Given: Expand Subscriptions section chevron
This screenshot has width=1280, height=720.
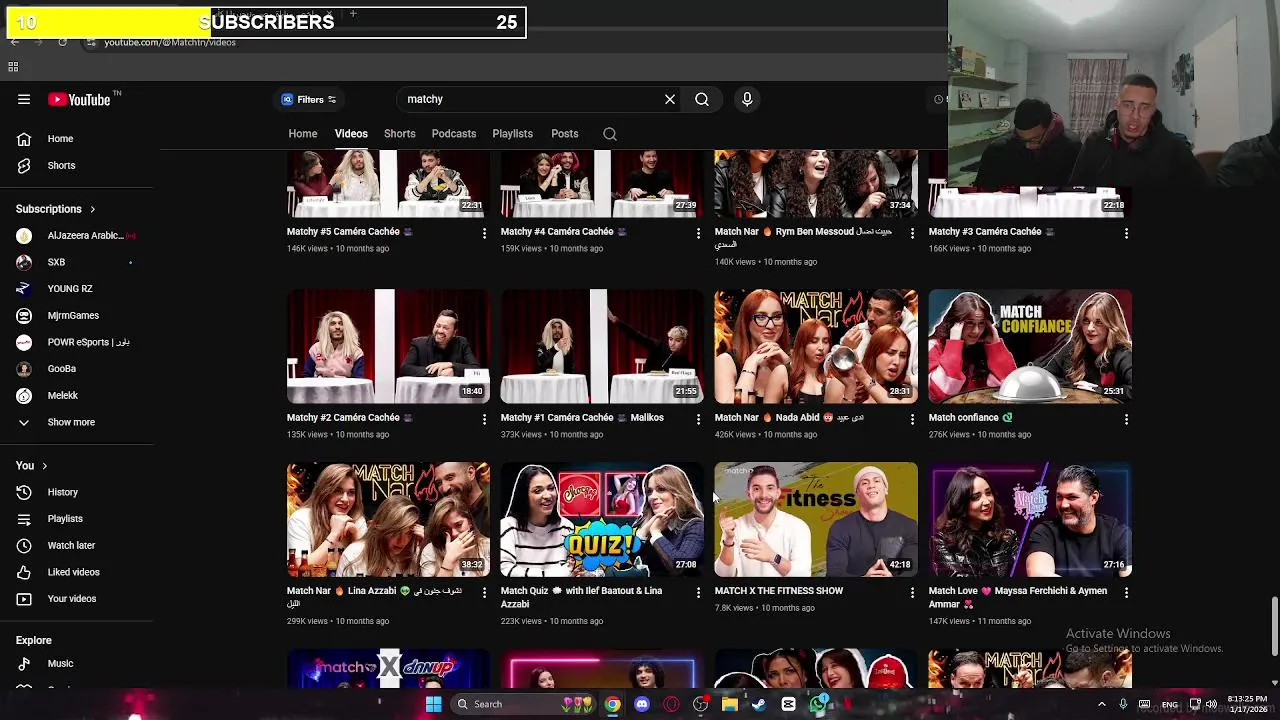Looking at the screenshot, I should pyautogui.click(x=92, y=209).
